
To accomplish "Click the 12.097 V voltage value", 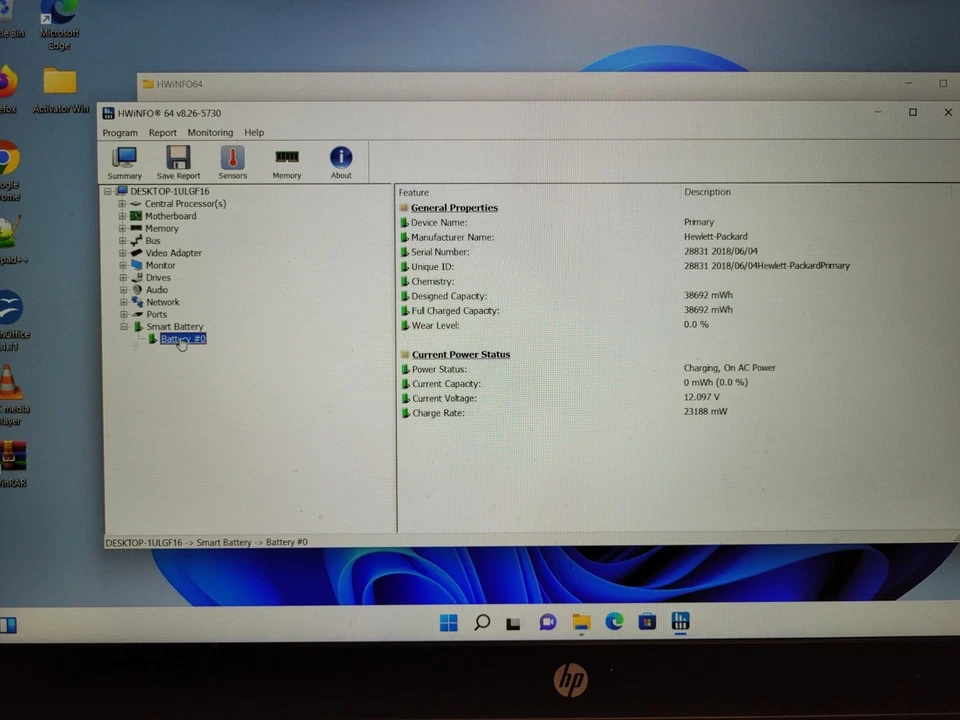I will pos(702,397).
